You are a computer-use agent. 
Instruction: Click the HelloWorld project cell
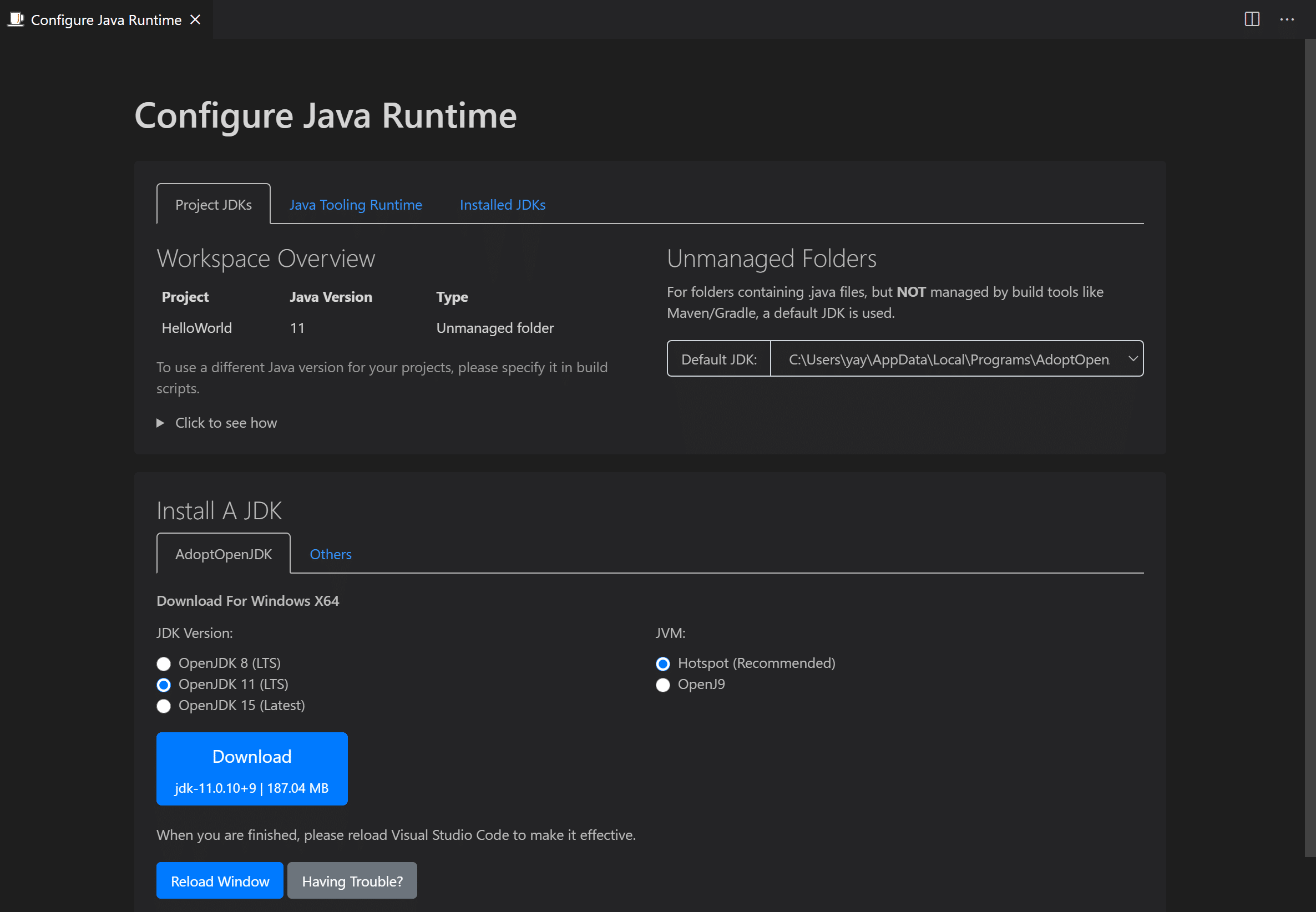(196, 328)
